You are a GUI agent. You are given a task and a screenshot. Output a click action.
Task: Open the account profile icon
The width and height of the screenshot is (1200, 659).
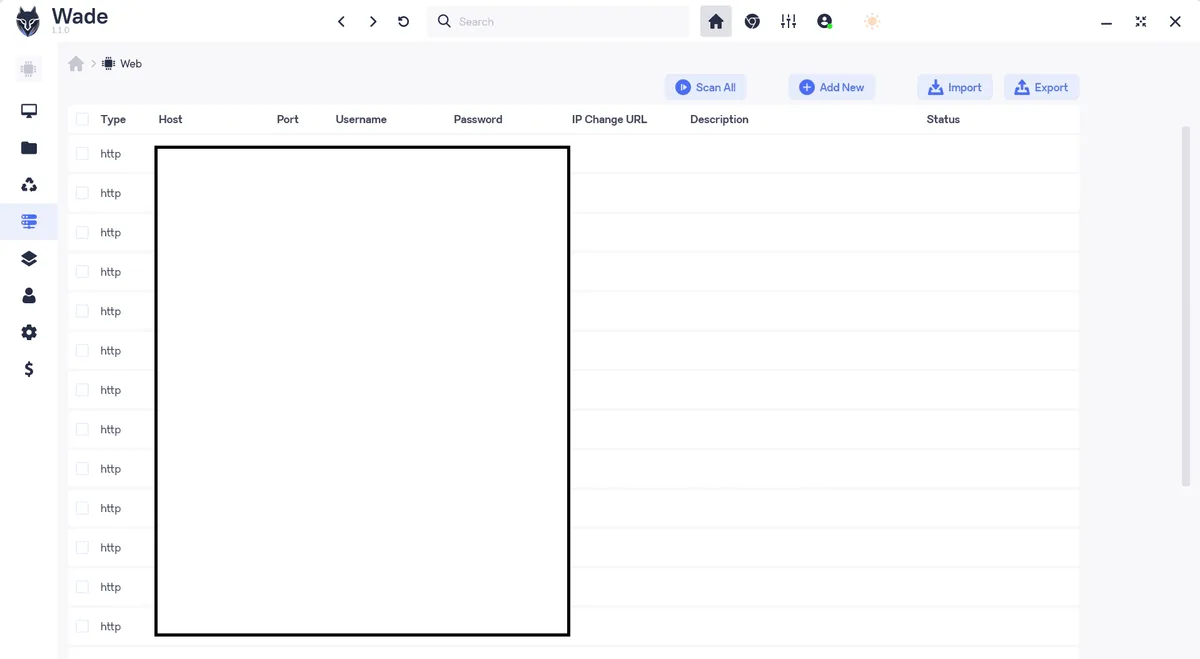coord(825,21)
